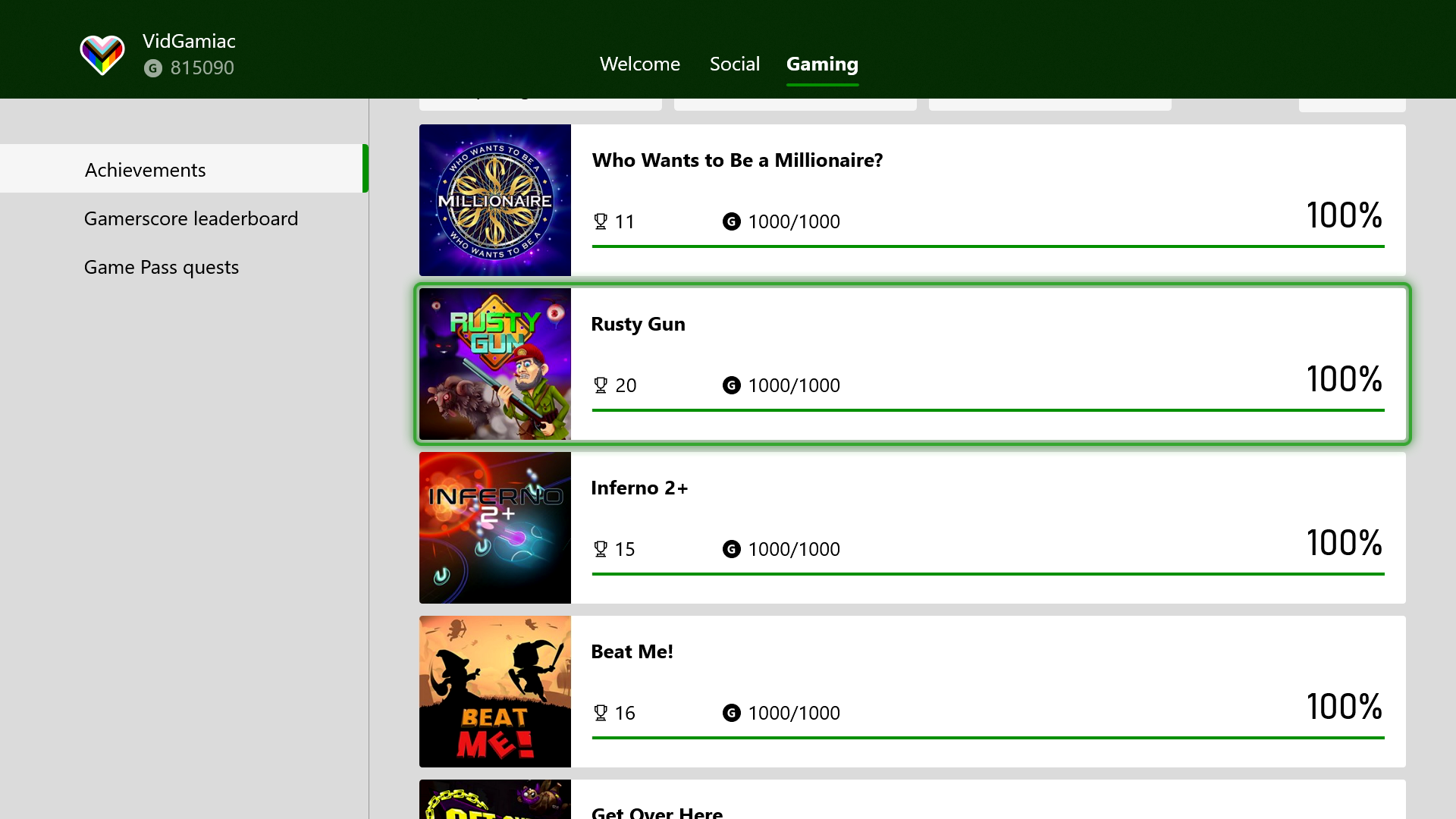Click the trophy icon for Rusty Gun
Screen dimensions: 1456x819
pos(601,385)
